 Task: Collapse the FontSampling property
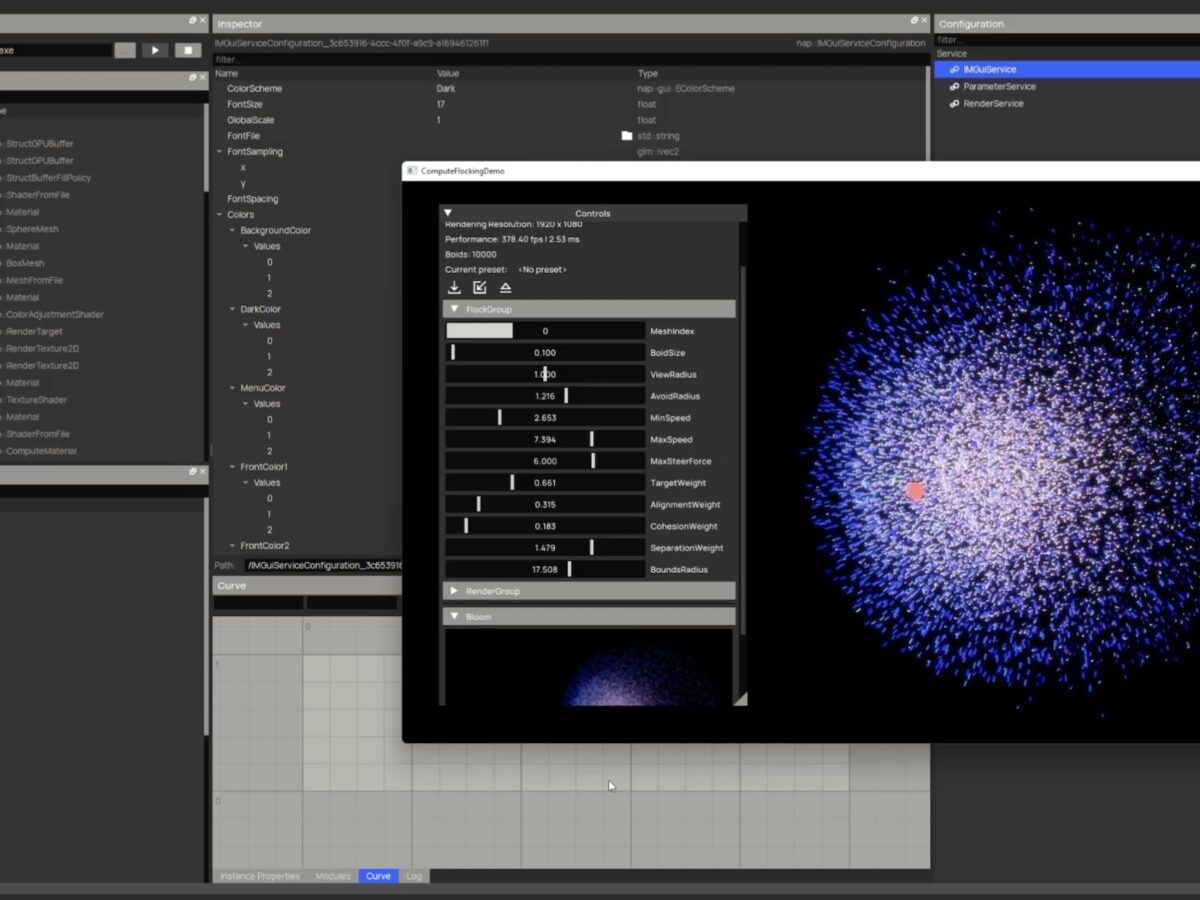pos(220,152)
